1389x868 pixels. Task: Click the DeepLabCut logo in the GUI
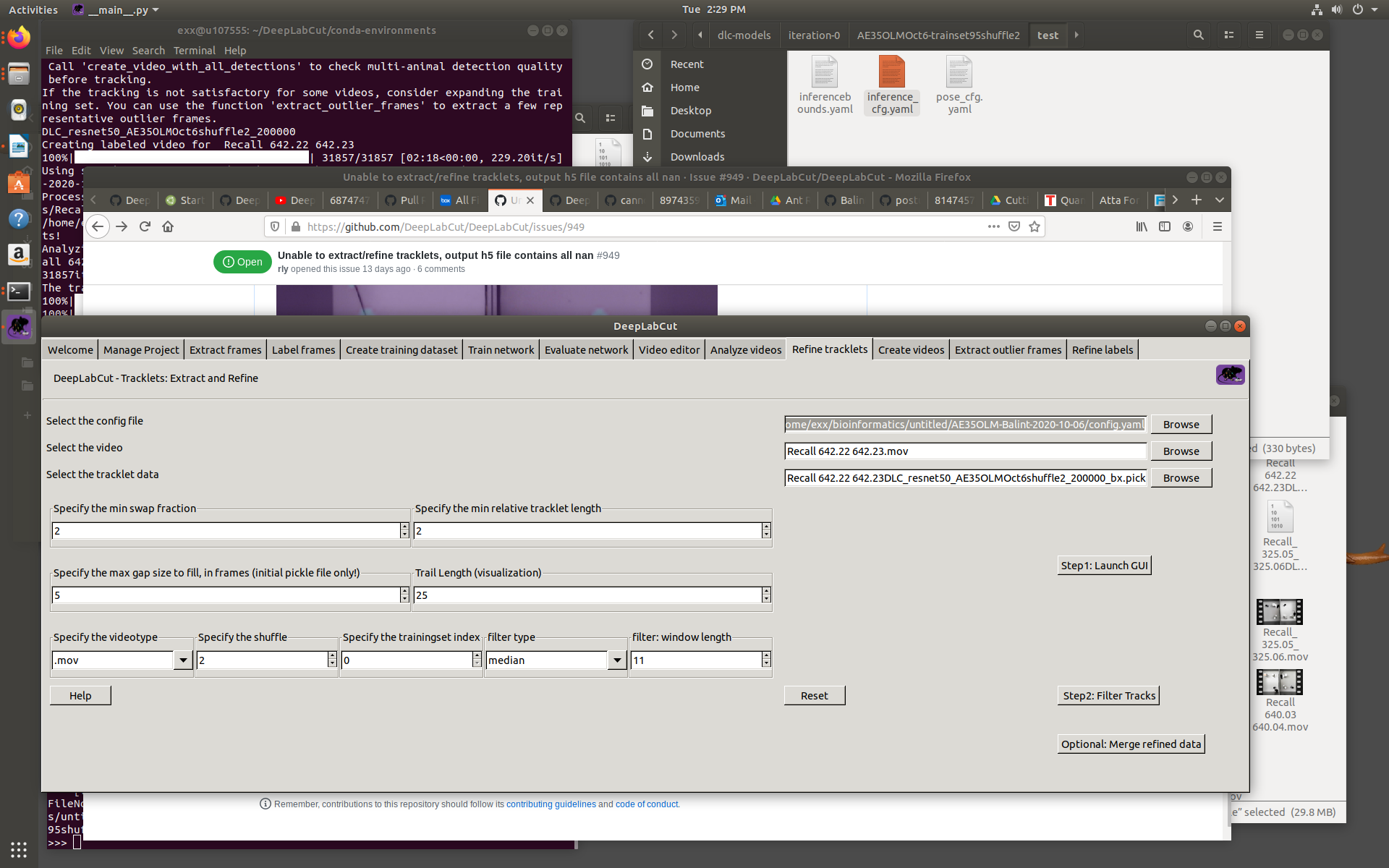(1230, 375)
